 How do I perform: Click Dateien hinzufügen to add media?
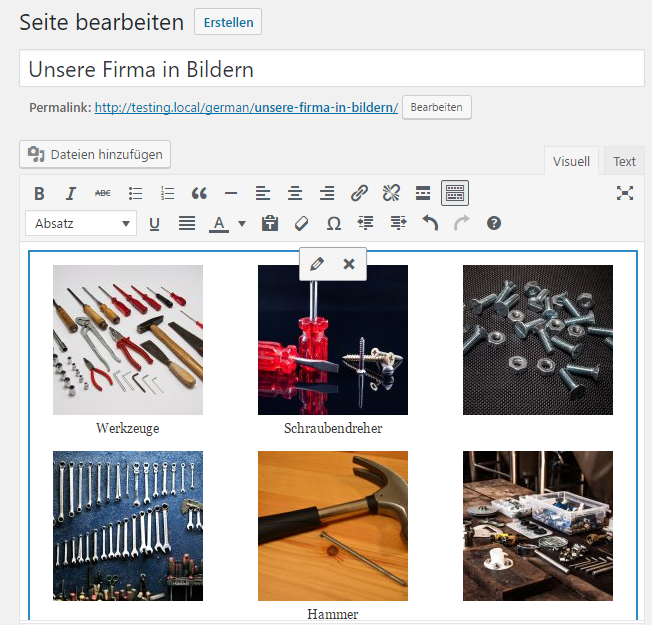point(95,155)
